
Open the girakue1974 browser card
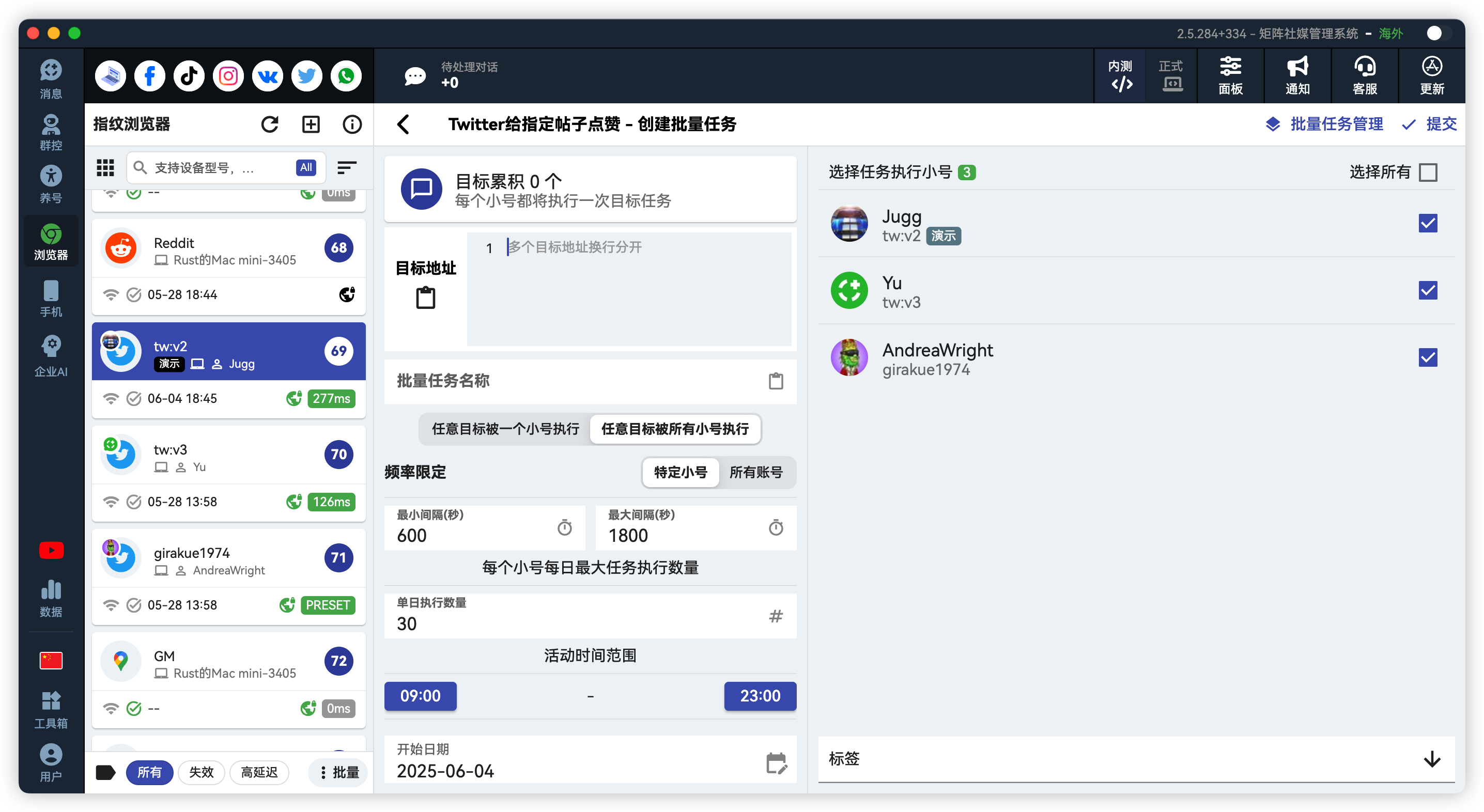click(x=229, y=577)
